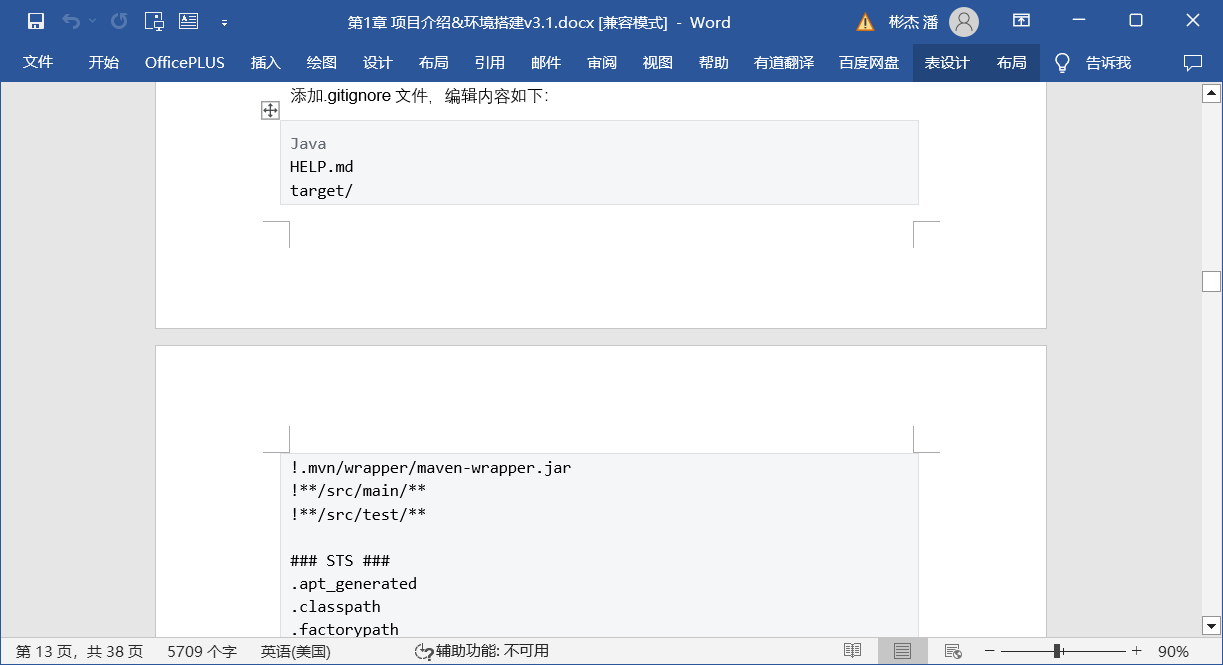Switch to Read Mode view icon
The width and height of the screenshot is (1223, 665).
click(x=852, y=651)
